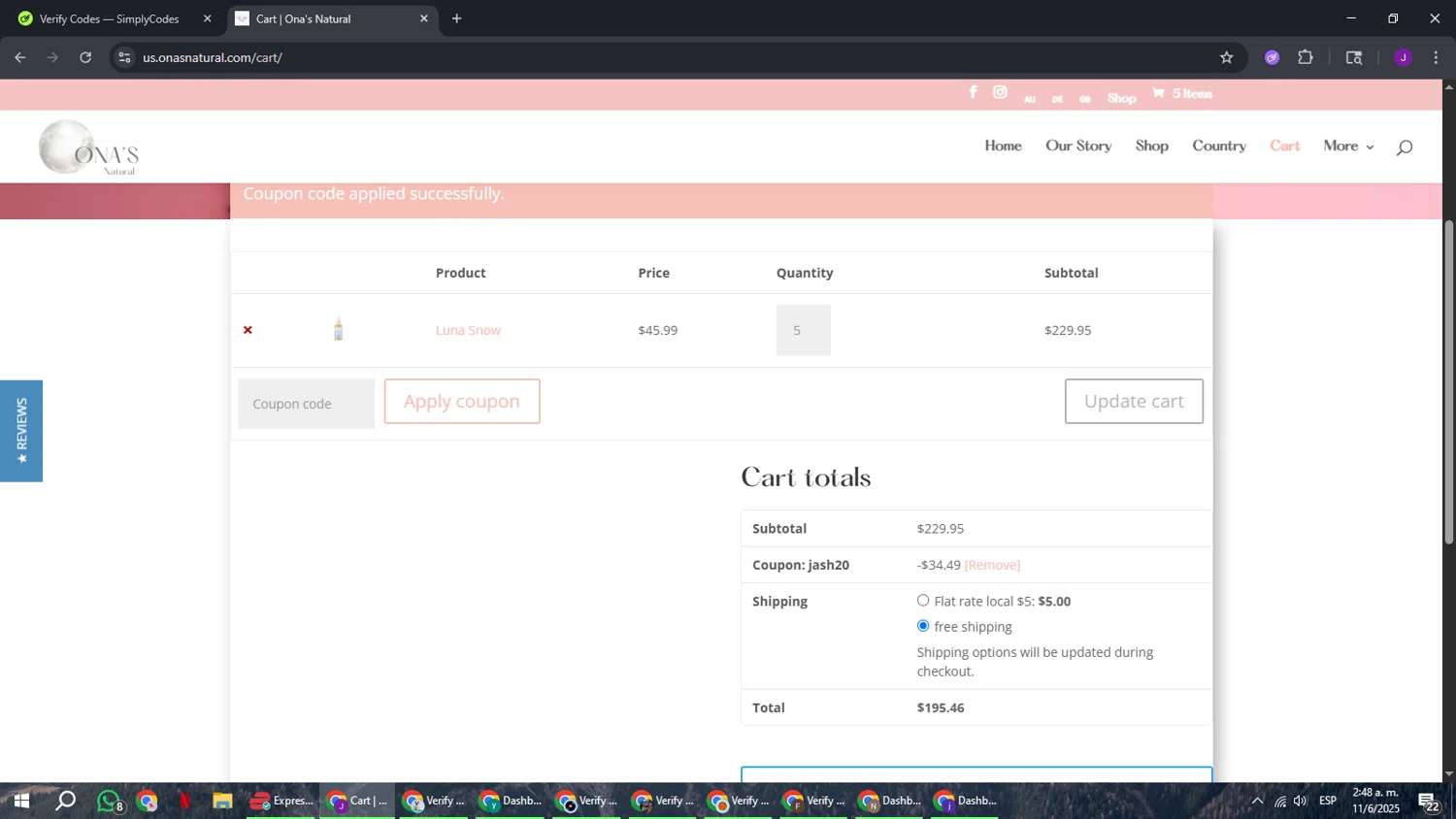The height and width of the screenshot is (819, 1456).
Task: Open the Windows Start button
Action: (x=20, y=801)
